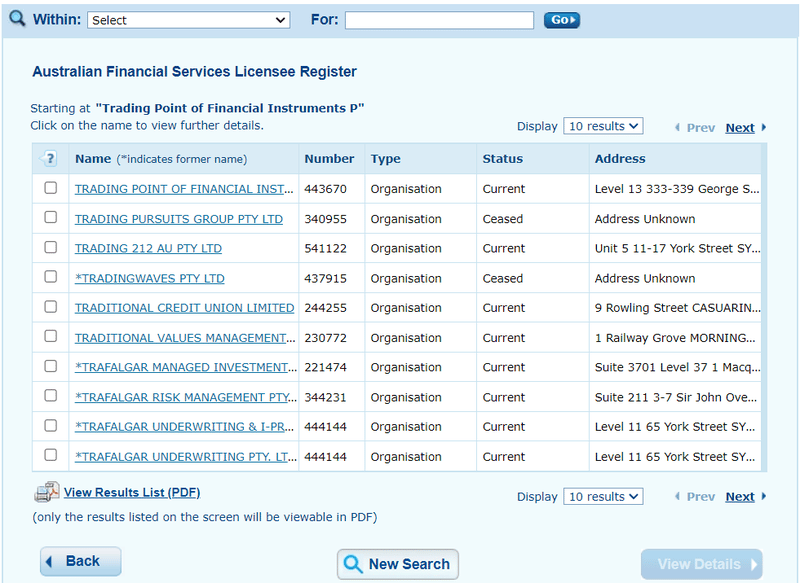Click licence number 340955
Screen dimensions: 800x583
[326, 219]
